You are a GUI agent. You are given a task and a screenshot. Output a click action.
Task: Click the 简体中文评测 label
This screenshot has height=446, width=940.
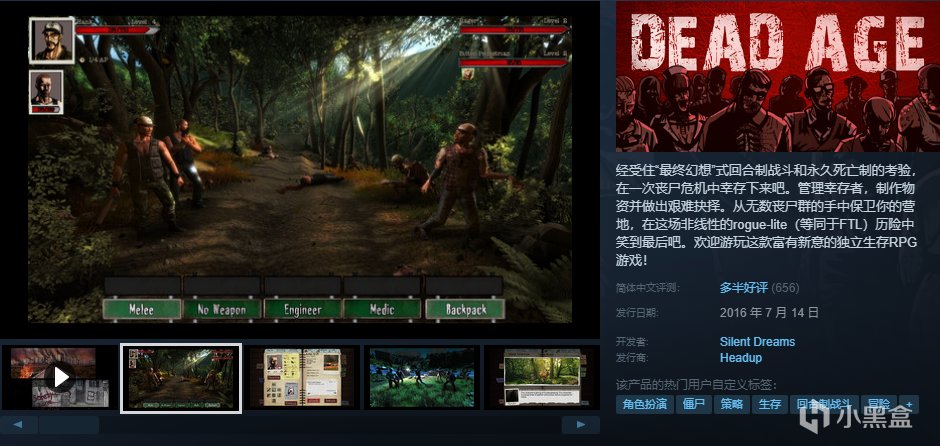point(647,288)
